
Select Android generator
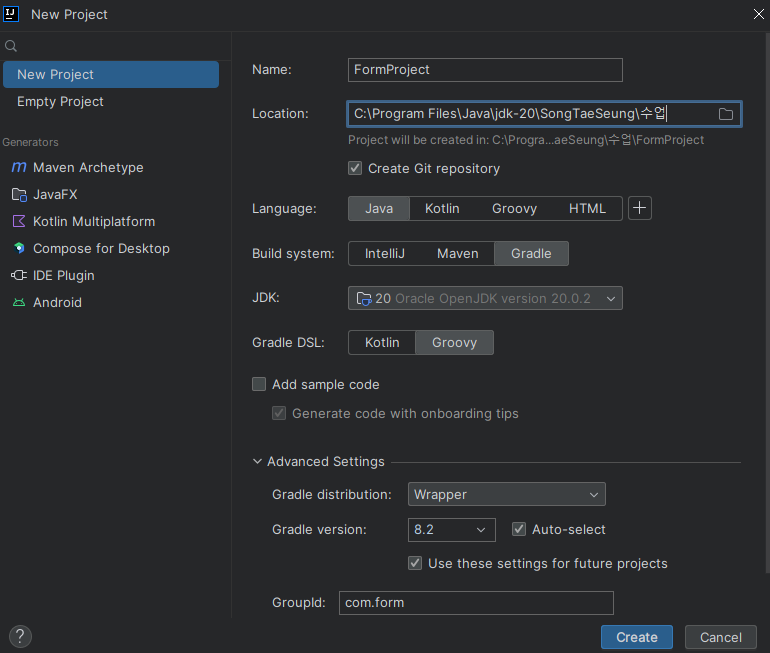click(111, 302)
